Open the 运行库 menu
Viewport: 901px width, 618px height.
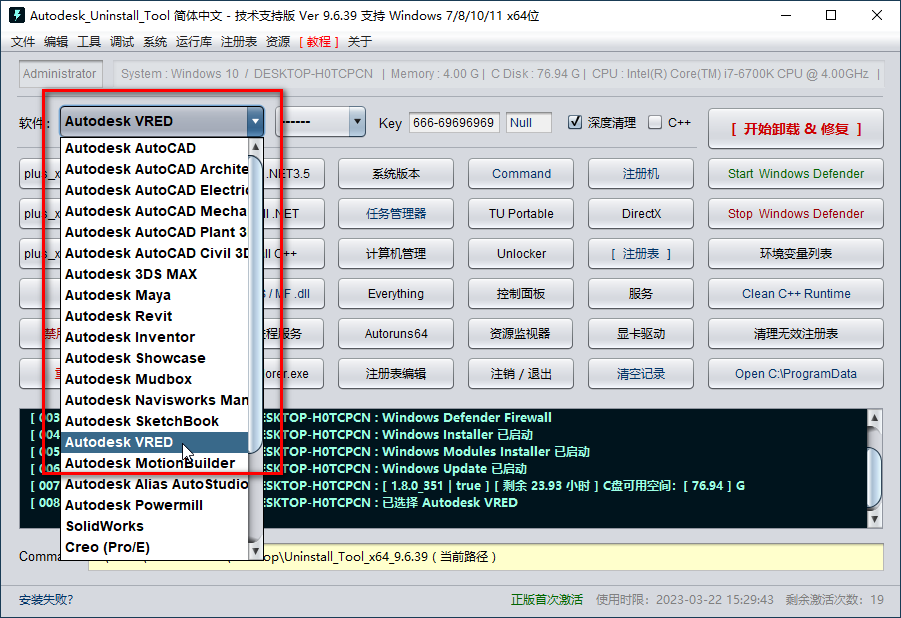[194, 41]
